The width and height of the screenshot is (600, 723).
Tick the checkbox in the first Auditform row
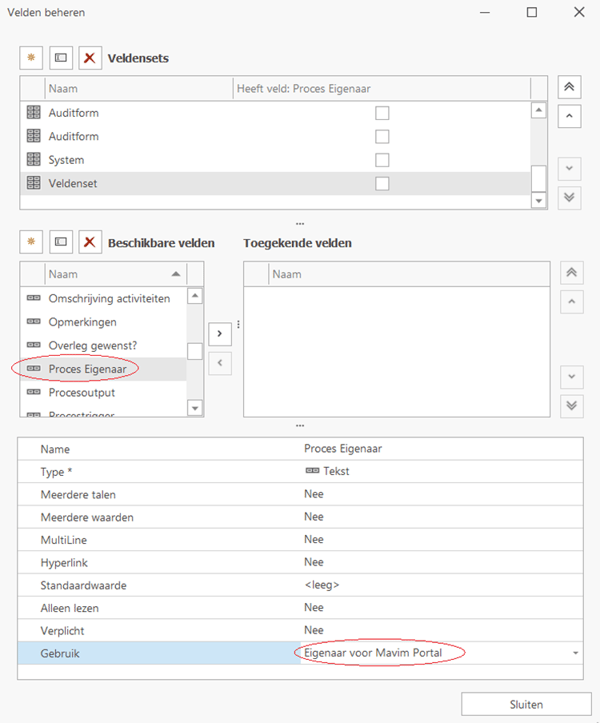click(382, 113)
